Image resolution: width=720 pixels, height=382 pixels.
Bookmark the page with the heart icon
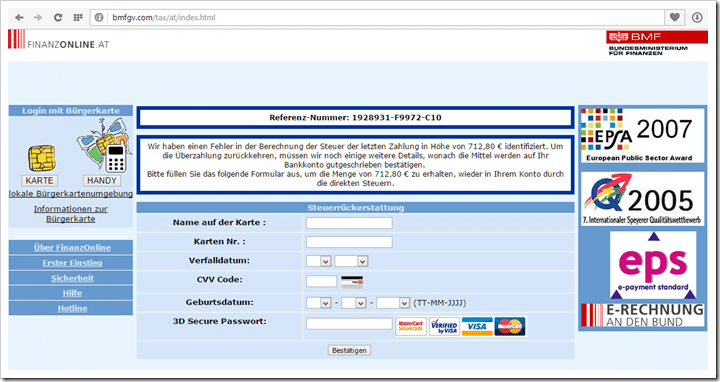675,17
